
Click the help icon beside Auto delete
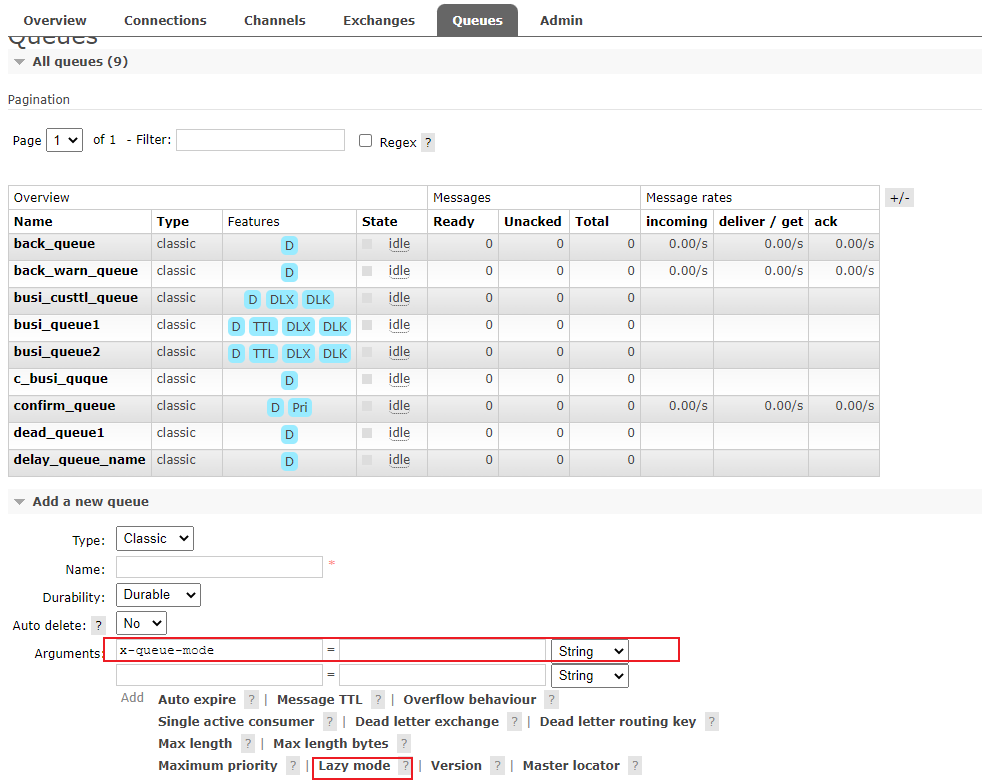[x=98, y=625]
